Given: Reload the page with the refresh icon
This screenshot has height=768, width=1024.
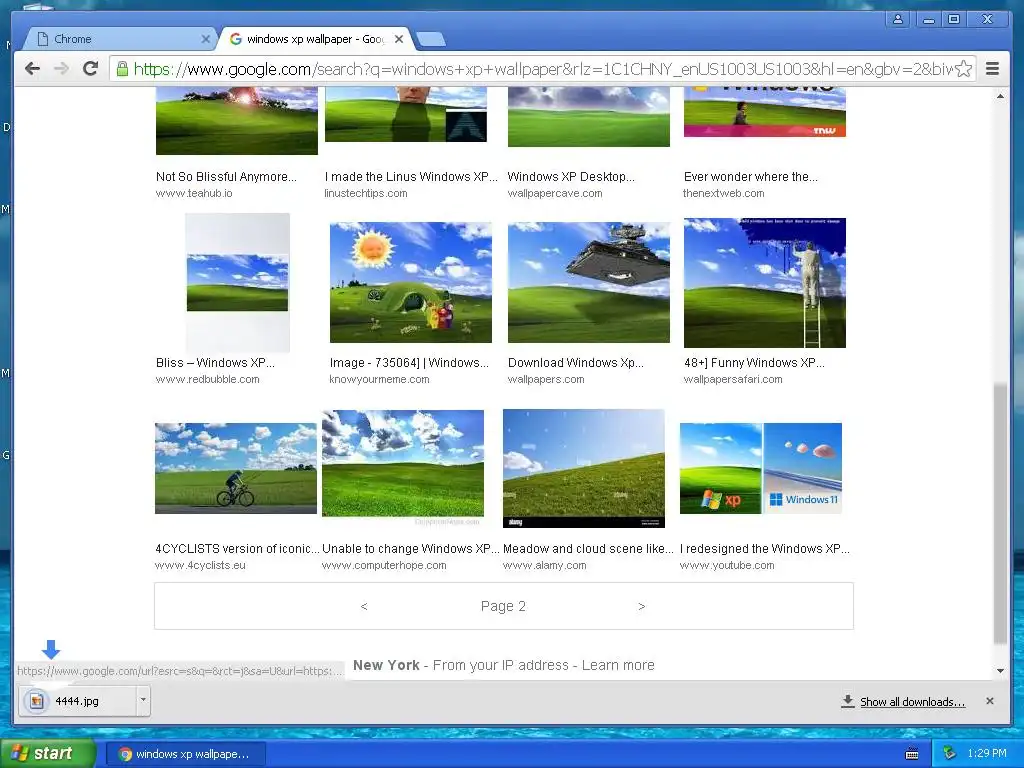Looking at the screenshot, I should [90, 69].
